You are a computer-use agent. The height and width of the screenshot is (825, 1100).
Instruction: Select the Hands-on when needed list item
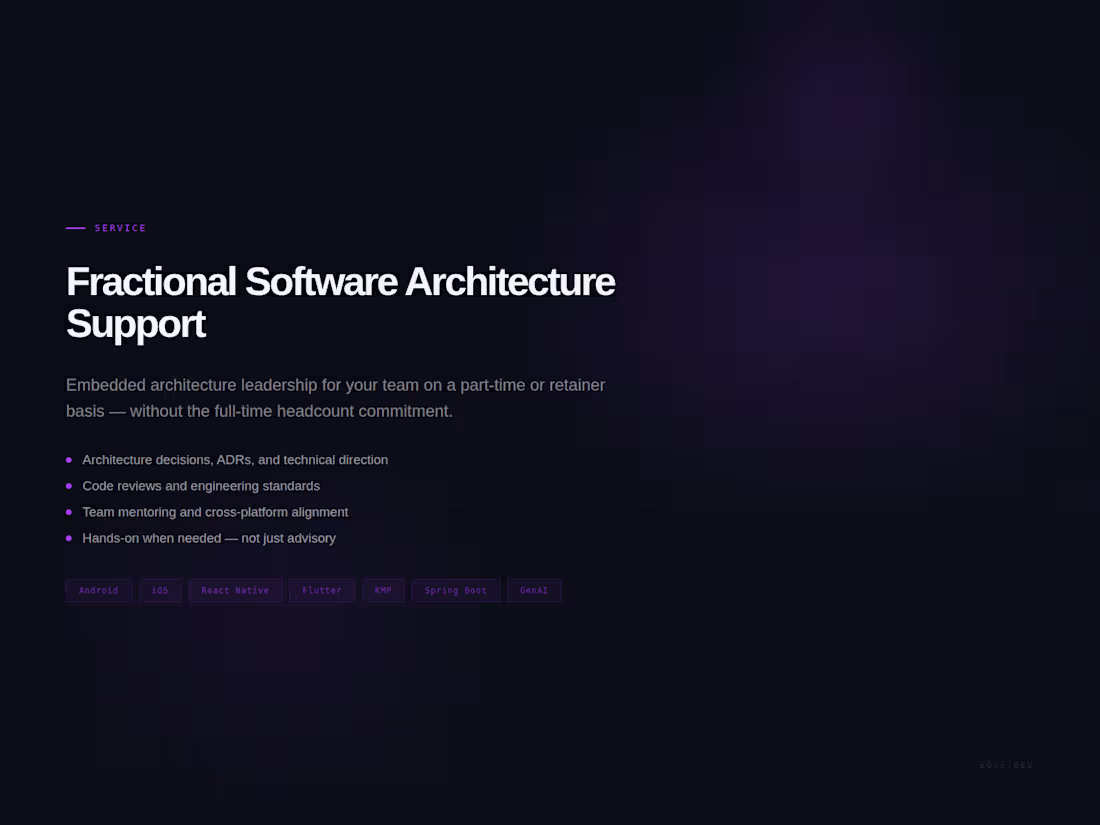tap(209, 538)
